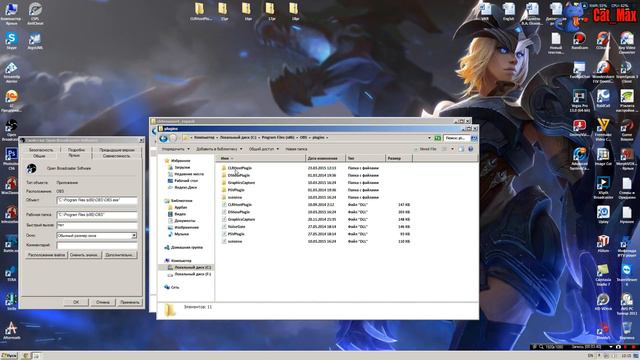Select the RaidCall desktop shortcut

click(603, 99)
